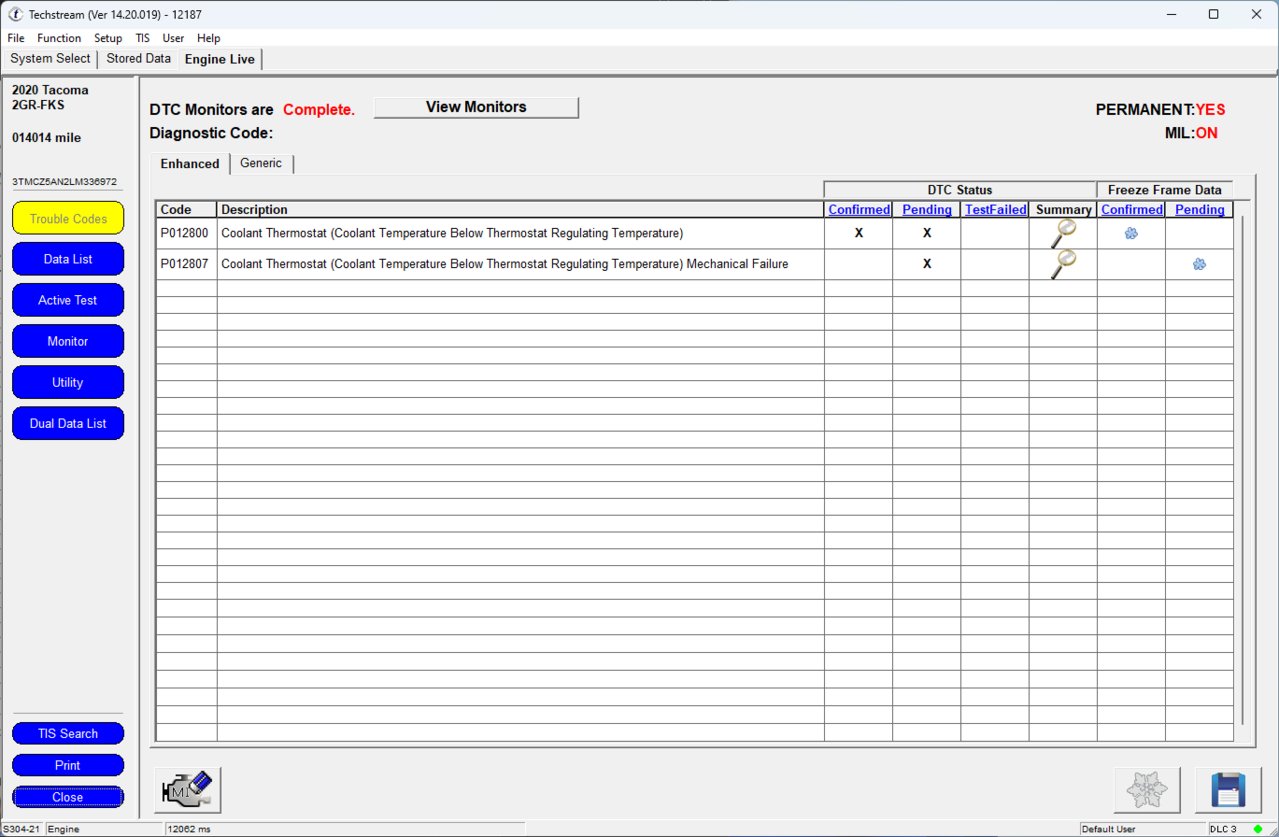The height and width of the screenshot is (837, 1279).
Task: Open summary magnifier for P012800
Action: point(1063,233)
